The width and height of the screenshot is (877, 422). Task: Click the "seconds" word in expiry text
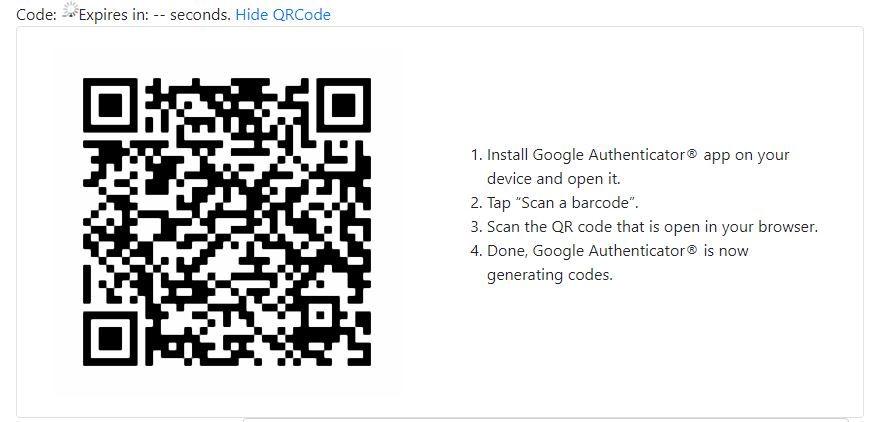[200, 15]
